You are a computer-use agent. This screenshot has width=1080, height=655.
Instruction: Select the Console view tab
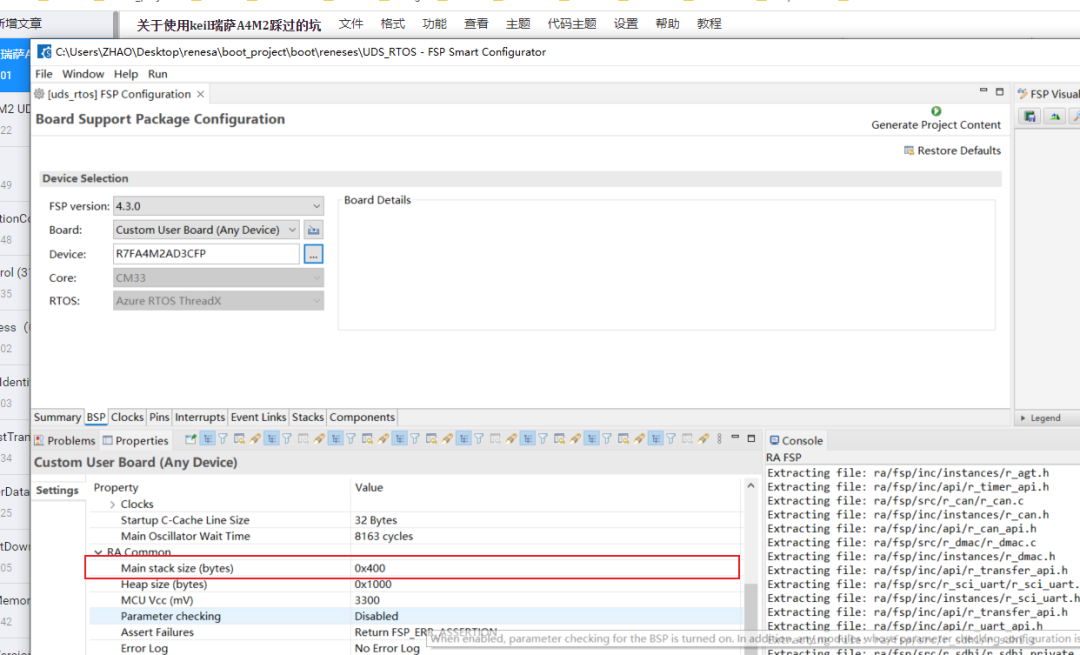(x=796, y=441)
